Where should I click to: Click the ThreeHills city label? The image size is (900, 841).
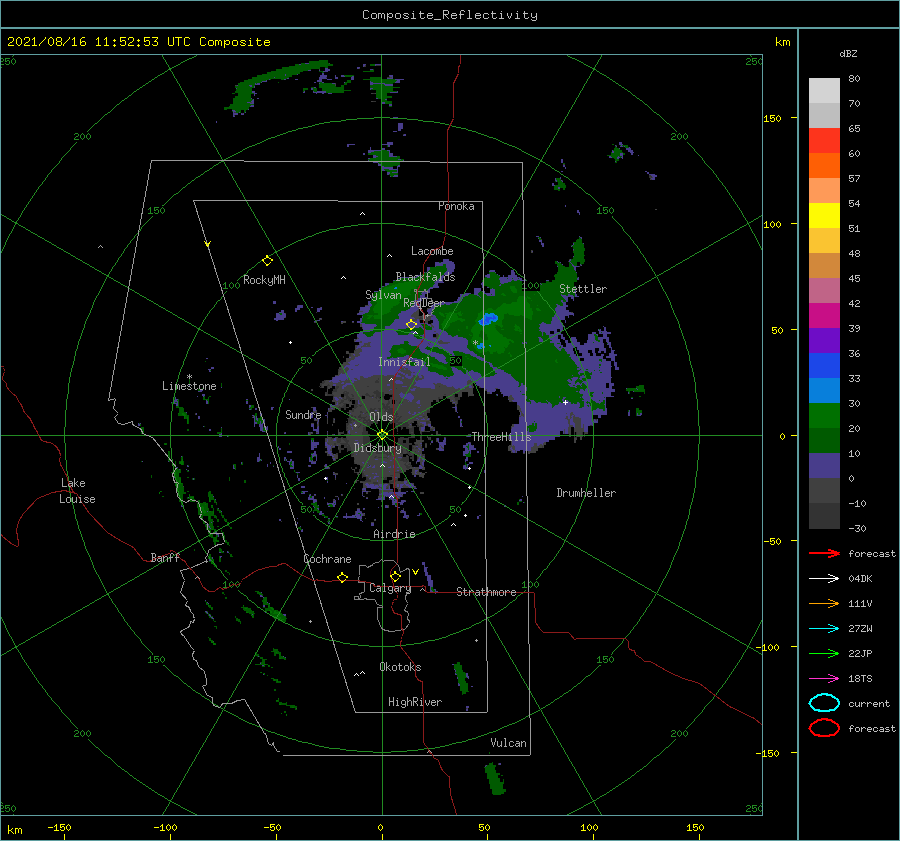tap(502, 437)
